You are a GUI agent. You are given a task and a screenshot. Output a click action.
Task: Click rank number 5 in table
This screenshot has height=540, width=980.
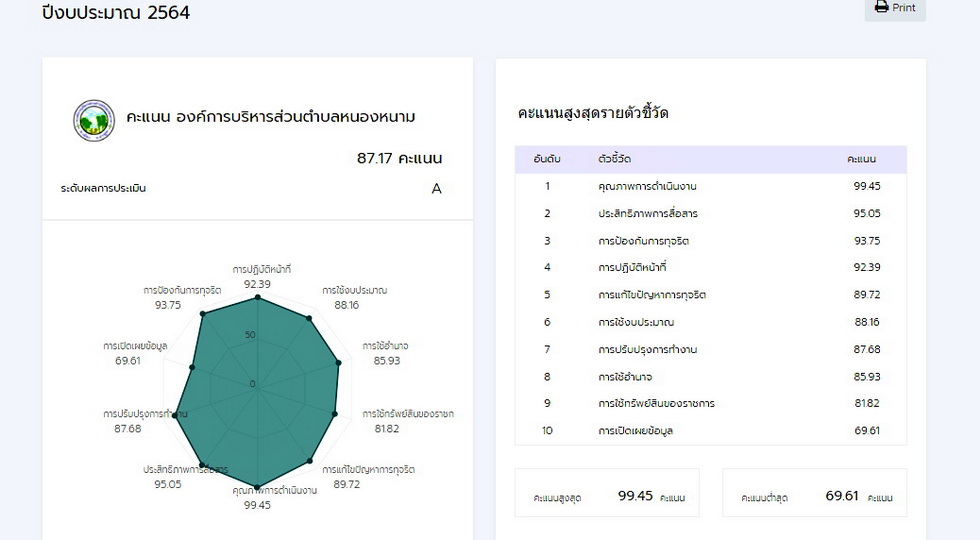(x=547, y=295)
